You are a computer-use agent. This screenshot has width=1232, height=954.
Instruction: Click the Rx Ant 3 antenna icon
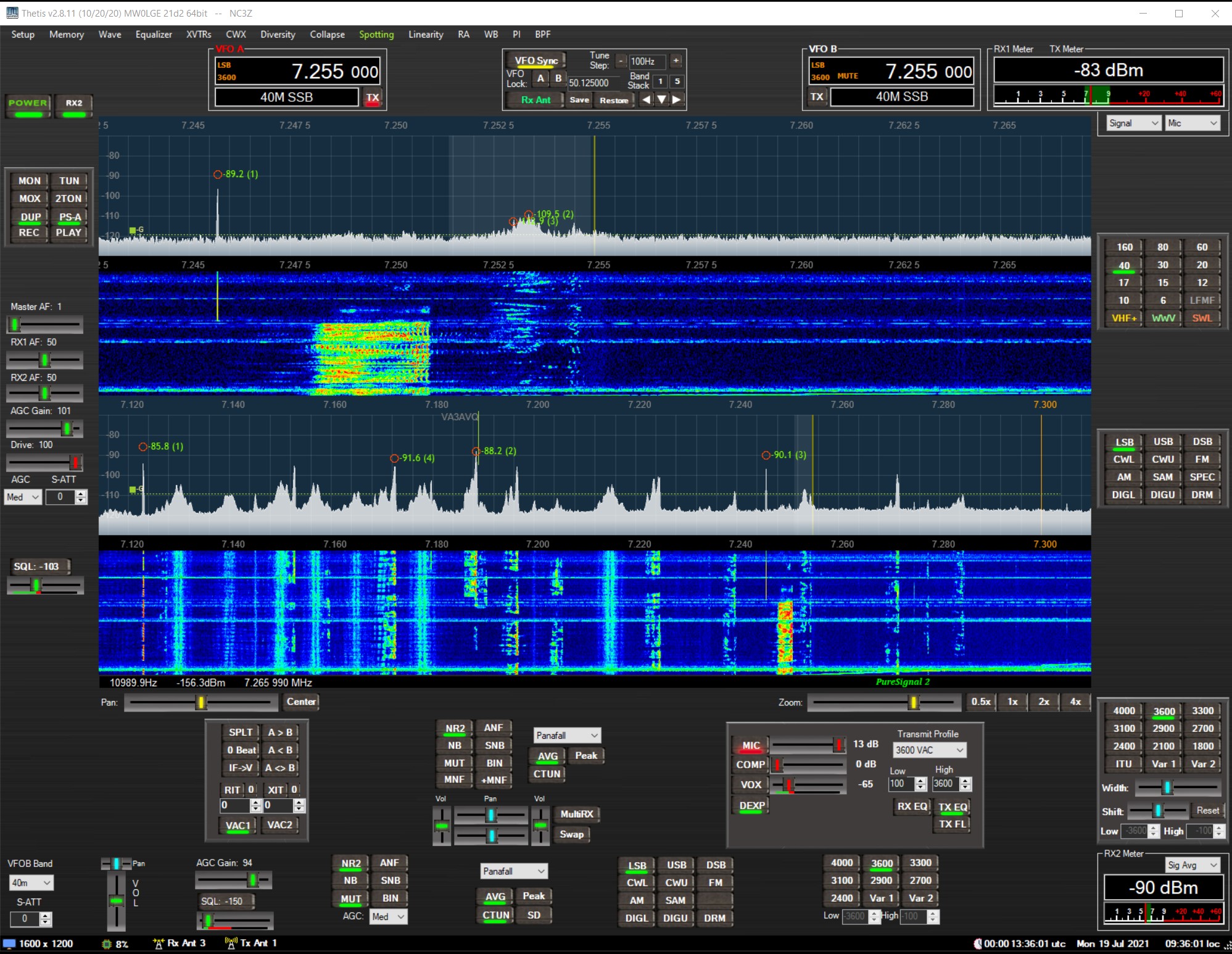tap(159, 944)
